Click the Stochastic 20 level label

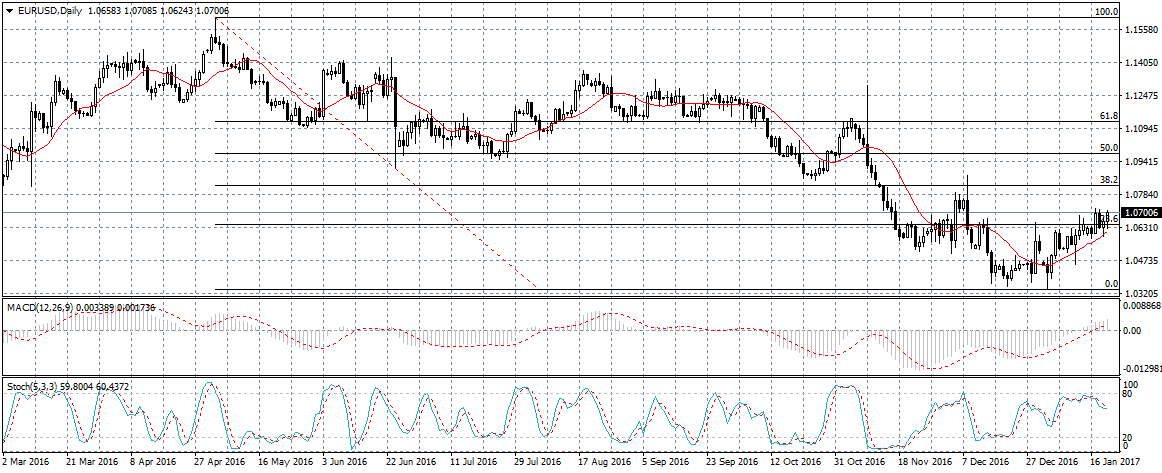(x=1129, y=438)
